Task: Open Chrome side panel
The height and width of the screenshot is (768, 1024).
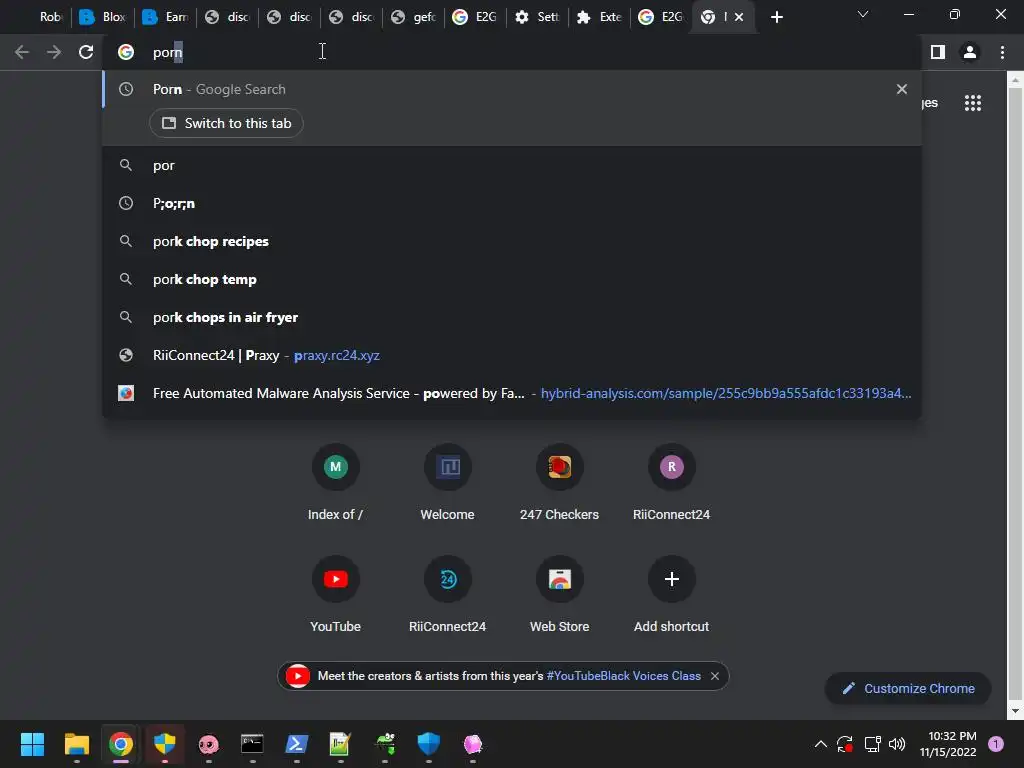Action: click(938, 52)
